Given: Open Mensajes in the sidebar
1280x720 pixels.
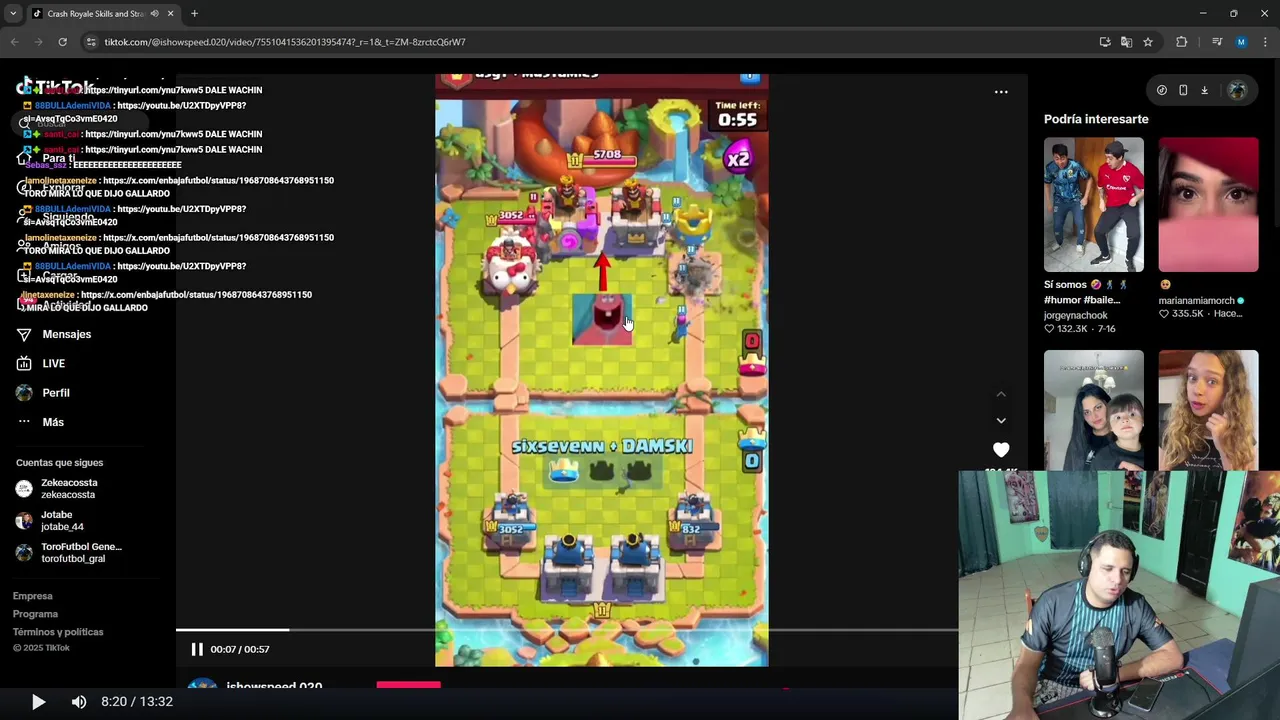Looking at the screenshot, I should (67, 334).
